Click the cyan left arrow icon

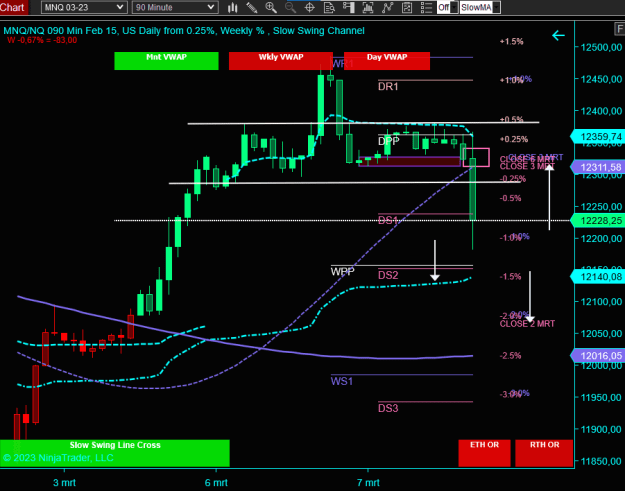point(558,35)
